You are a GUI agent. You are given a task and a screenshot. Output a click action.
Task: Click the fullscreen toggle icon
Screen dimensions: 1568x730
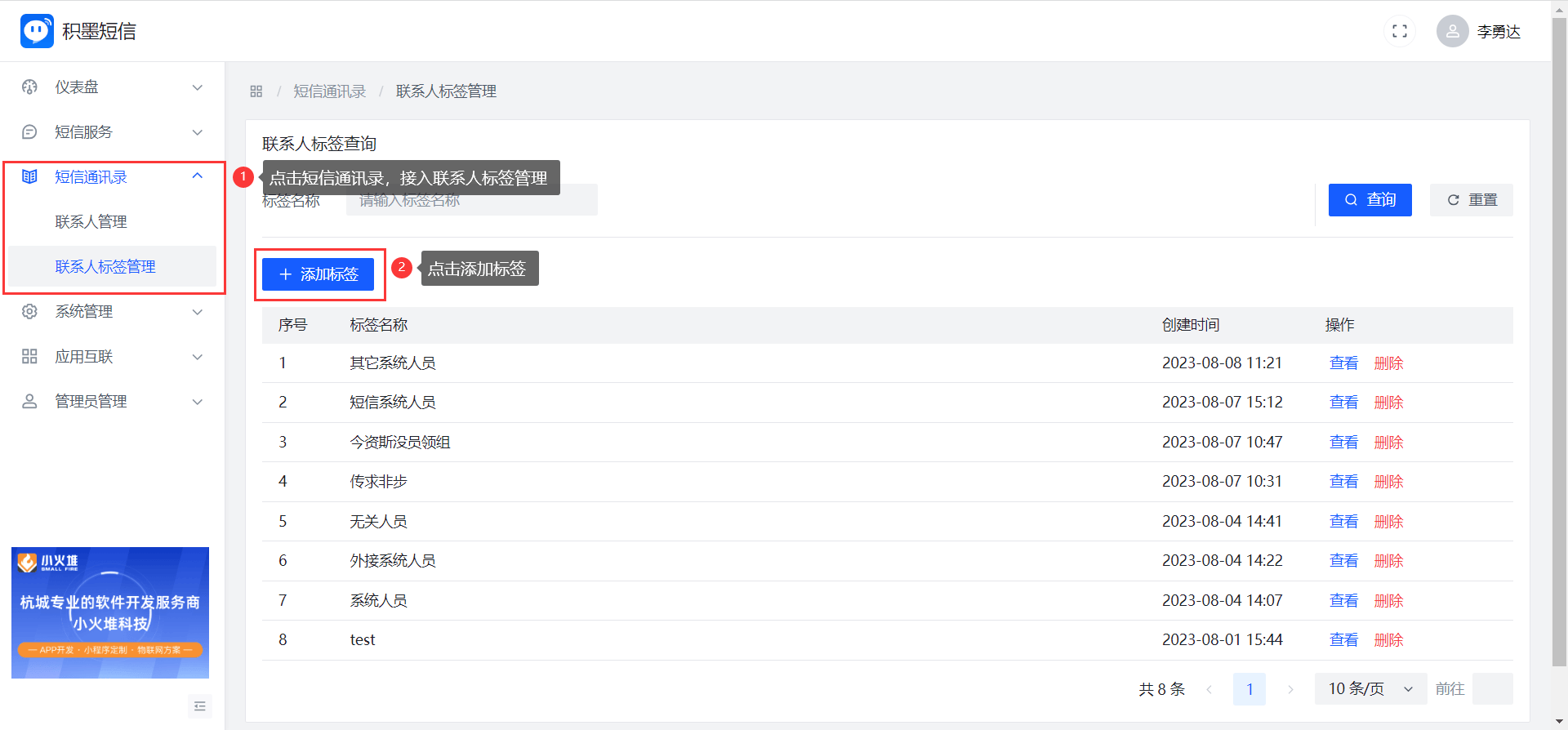(1399, 31)
